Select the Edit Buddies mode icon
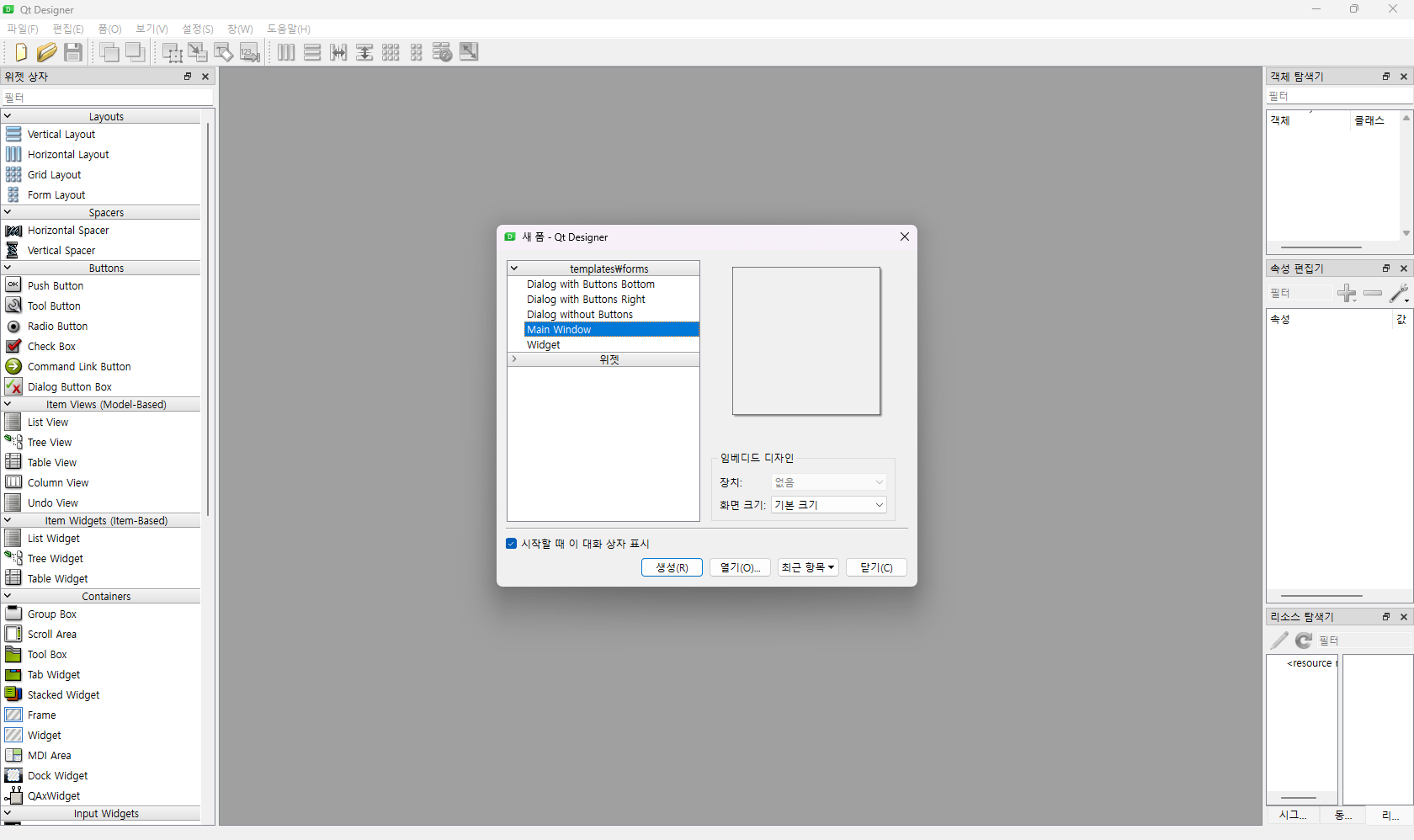The height and width of the screenshot is (840, 1414). (224, 52)
